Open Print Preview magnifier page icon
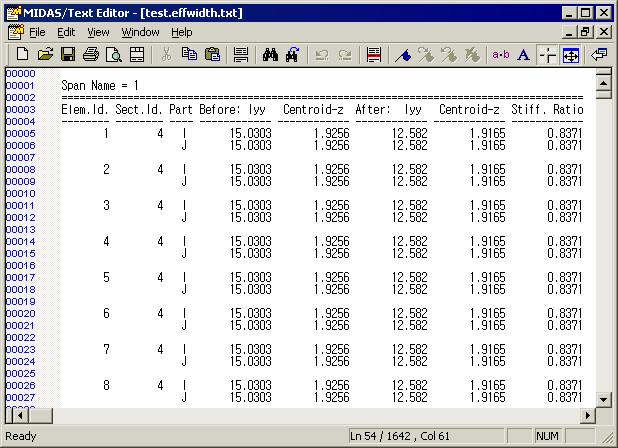618x448 pixels. coord(114,54)
